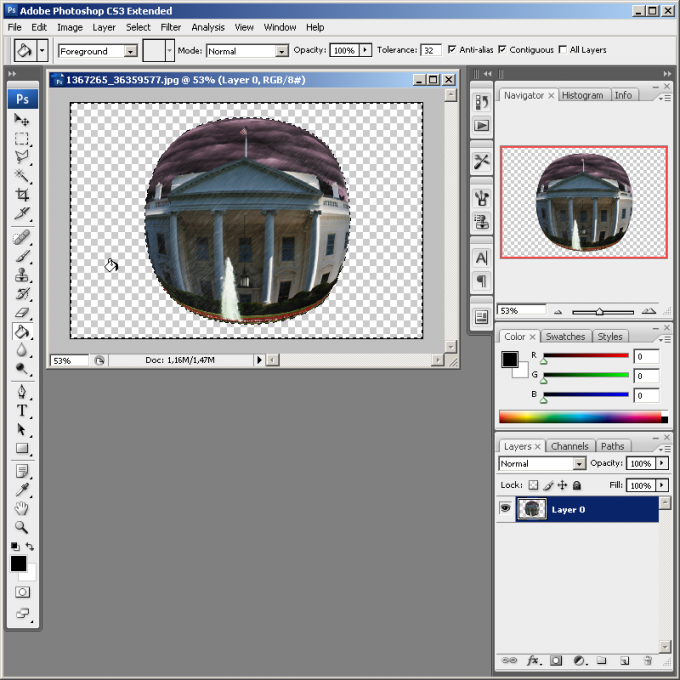Open the Filter menu
This screenshot has height=680, width=680.
click(x=170, y=27)
